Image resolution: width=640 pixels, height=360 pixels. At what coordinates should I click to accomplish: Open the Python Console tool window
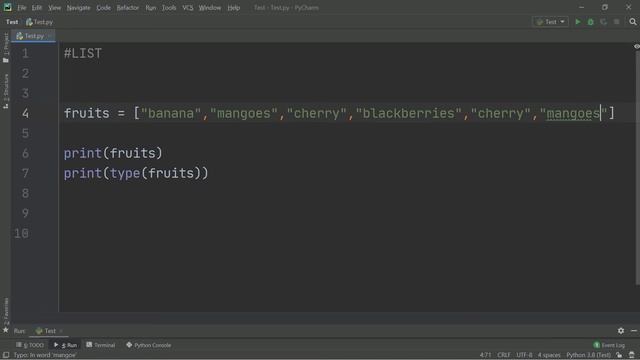(149, 345)
